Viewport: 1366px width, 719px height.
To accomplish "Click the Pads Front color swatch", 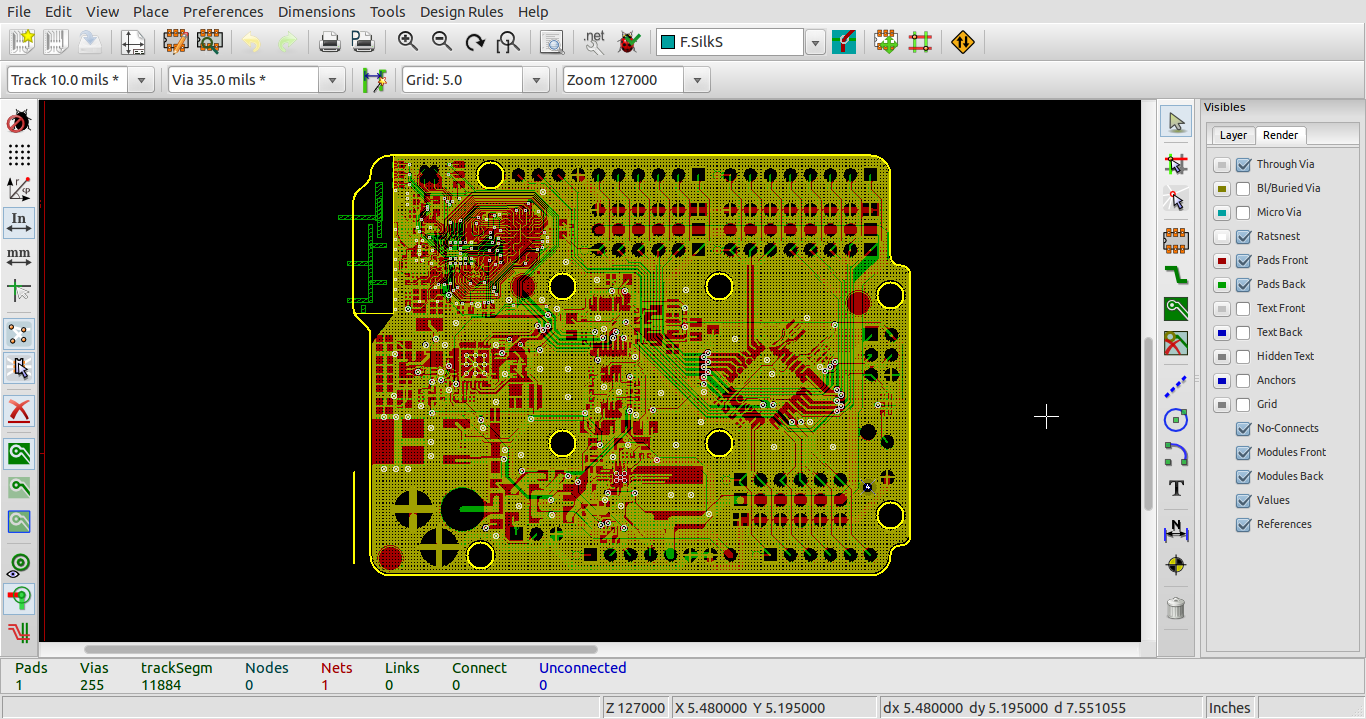I will pos(1221,260).
